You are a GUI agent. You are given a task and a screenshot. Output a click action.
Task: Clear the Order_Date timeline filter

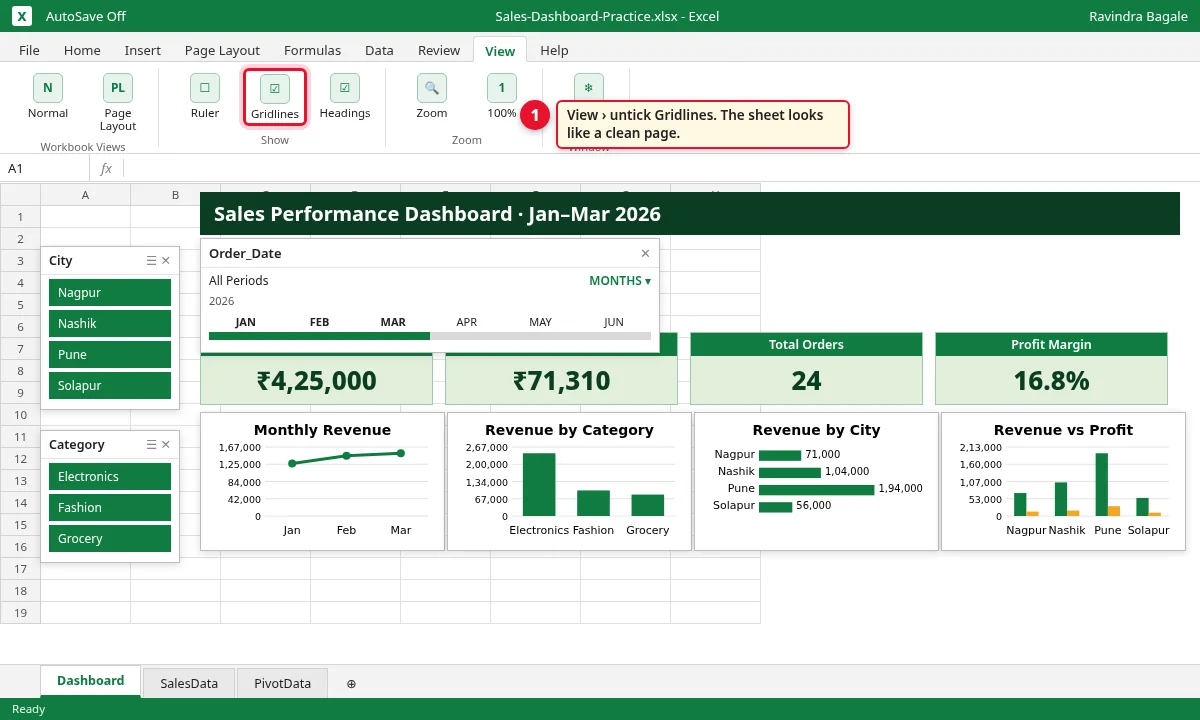coord(645,253)
